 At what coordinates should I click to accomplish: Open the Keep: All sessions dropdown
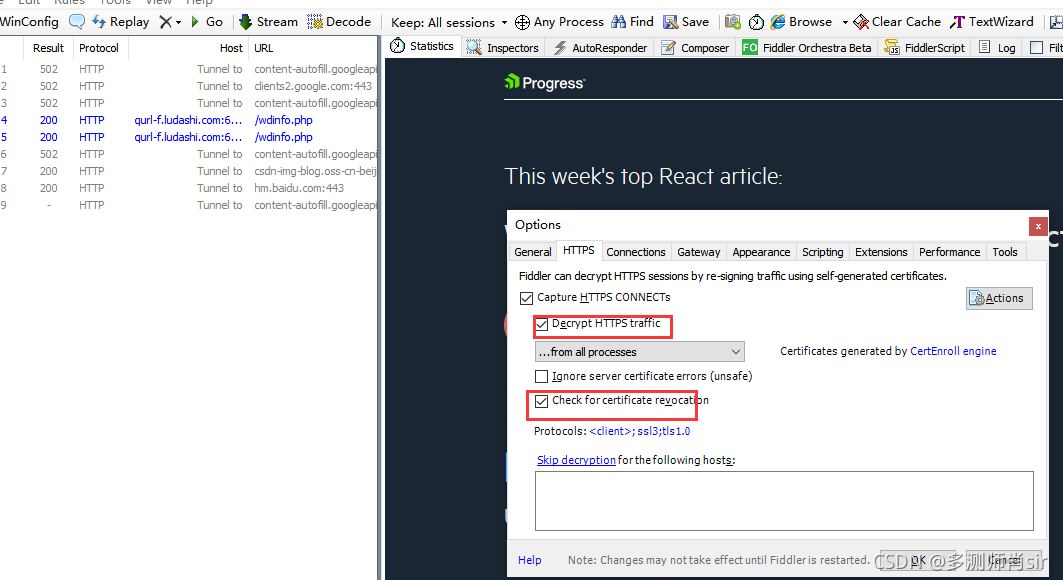[449, 22]
